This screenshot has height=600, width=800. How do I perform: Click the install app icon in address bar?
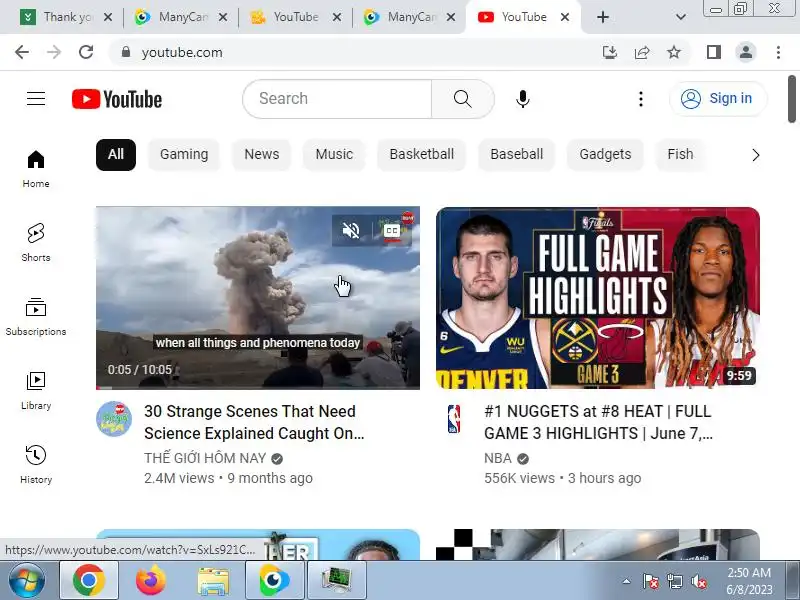click(x=610, y=52)
